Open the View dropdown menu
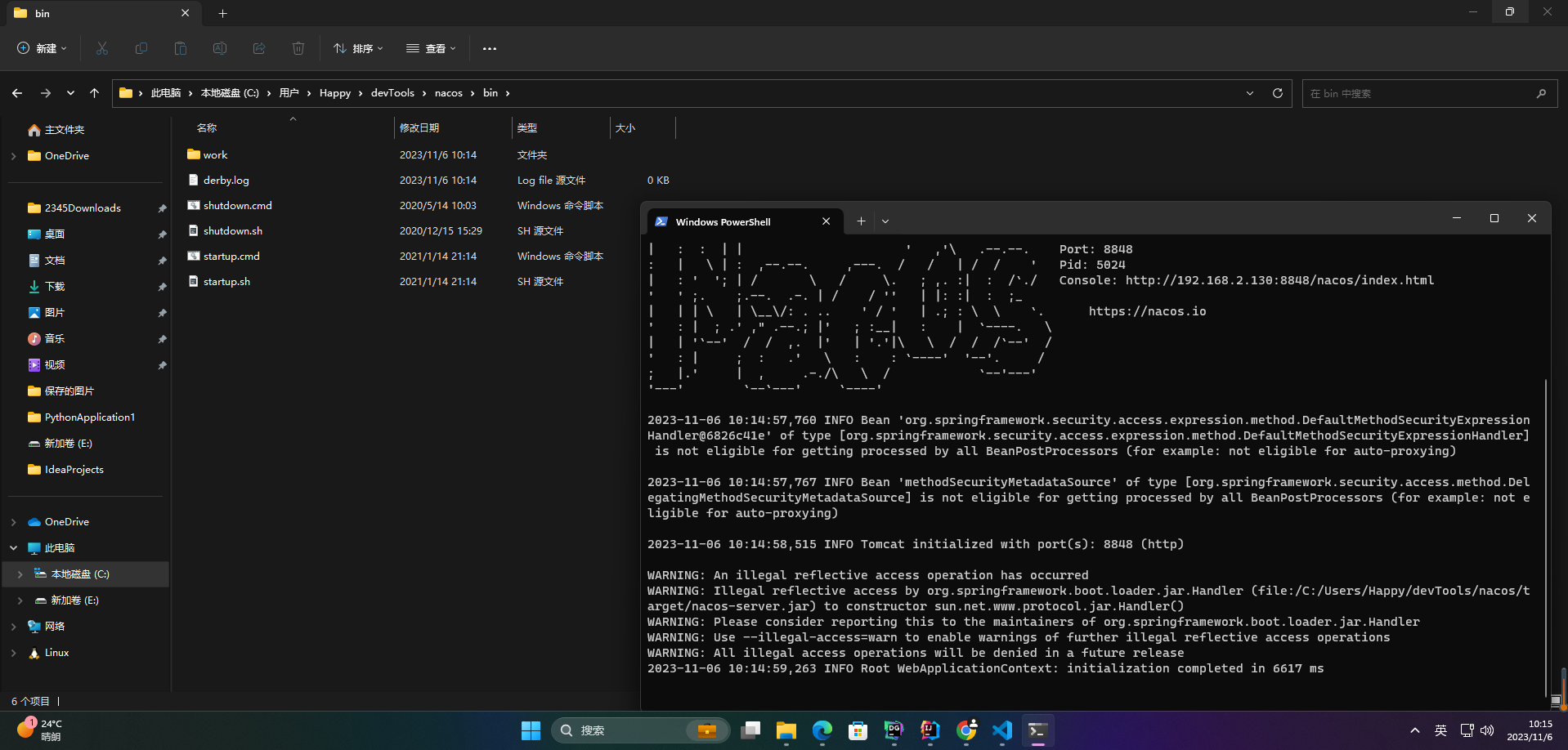1568x750 pixels. [431, 49]
